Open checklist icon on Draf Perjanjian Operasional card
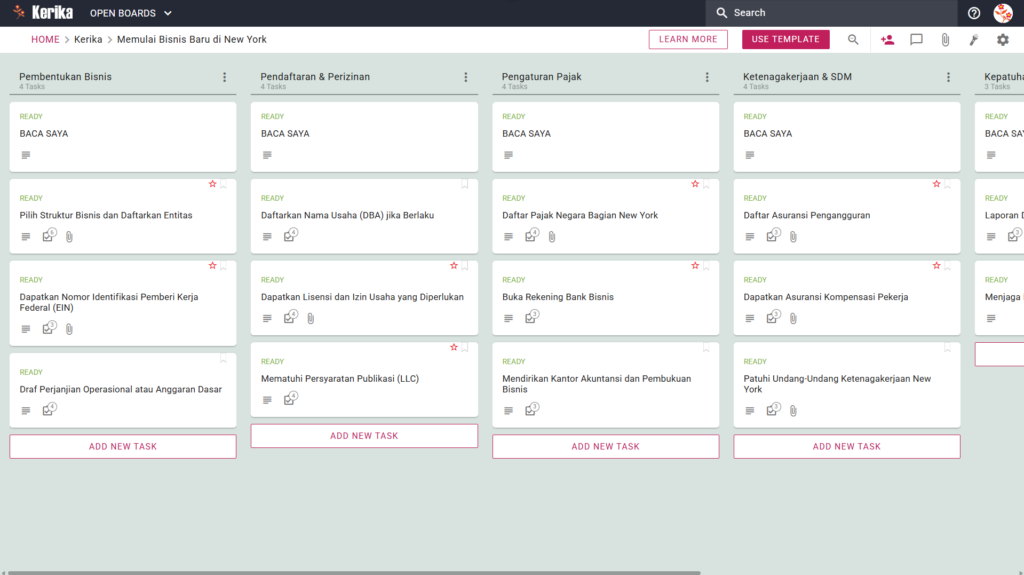This screenshot has width=1024, height=575. [x=49, y=409]
